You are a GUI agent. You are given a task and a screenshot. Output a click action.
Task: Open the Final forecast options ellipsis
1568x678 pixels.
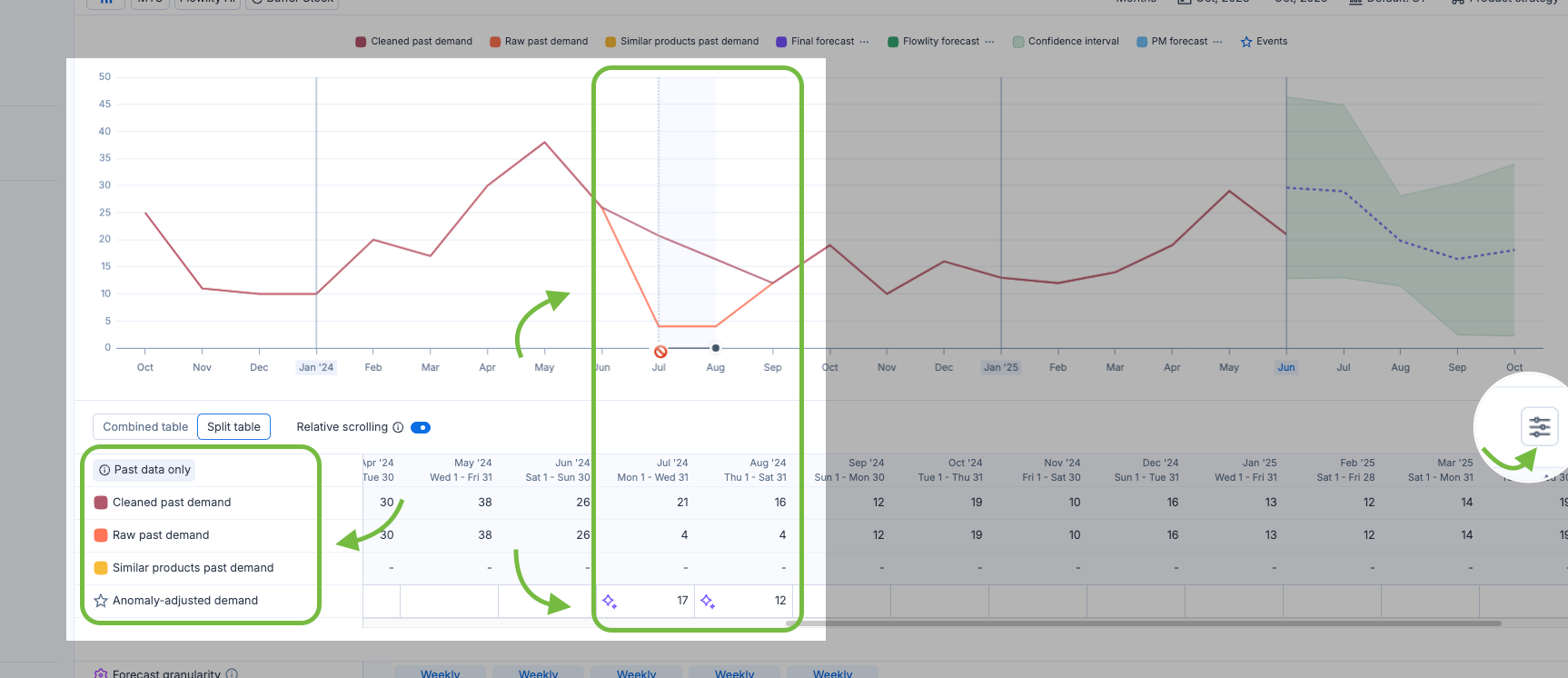(864, 42)
